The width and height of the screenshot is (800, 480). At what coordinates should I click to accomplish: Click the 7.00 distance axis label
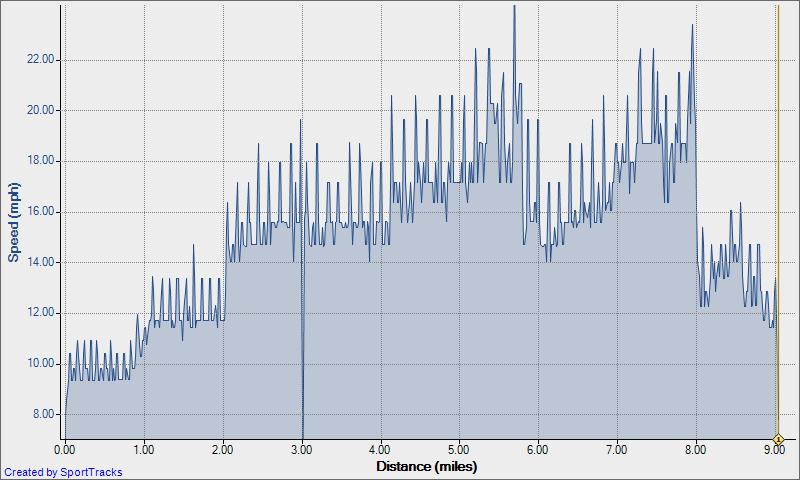[617, 450]
